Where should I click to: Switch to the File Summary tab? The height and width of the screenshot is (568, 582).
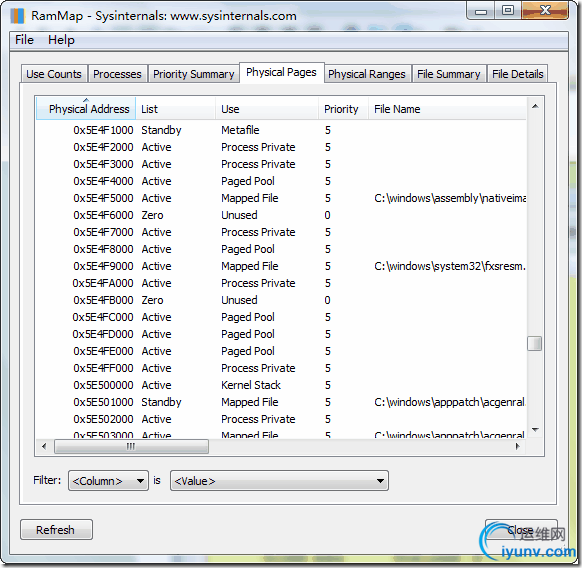pos(448,74)
